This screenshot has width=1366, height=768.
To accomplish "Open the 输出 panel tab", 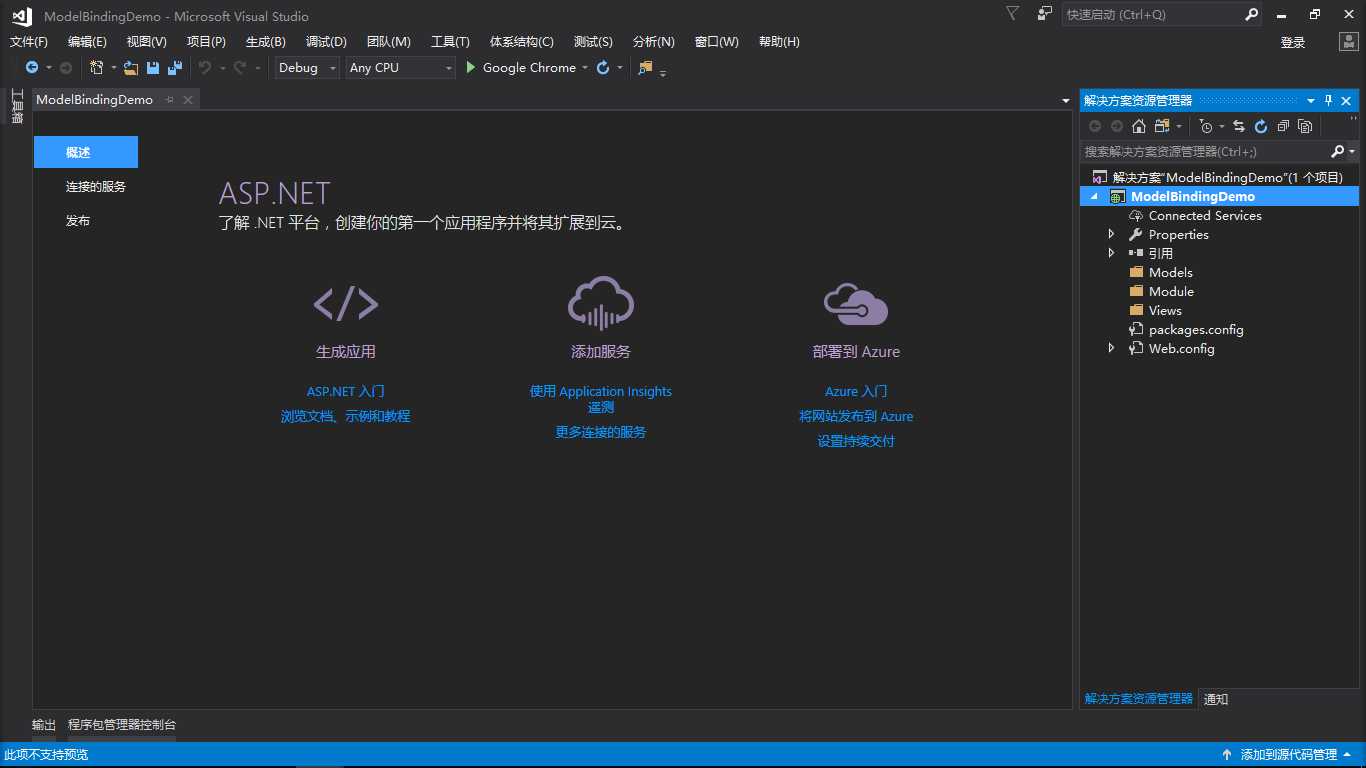I will (44, 724).
